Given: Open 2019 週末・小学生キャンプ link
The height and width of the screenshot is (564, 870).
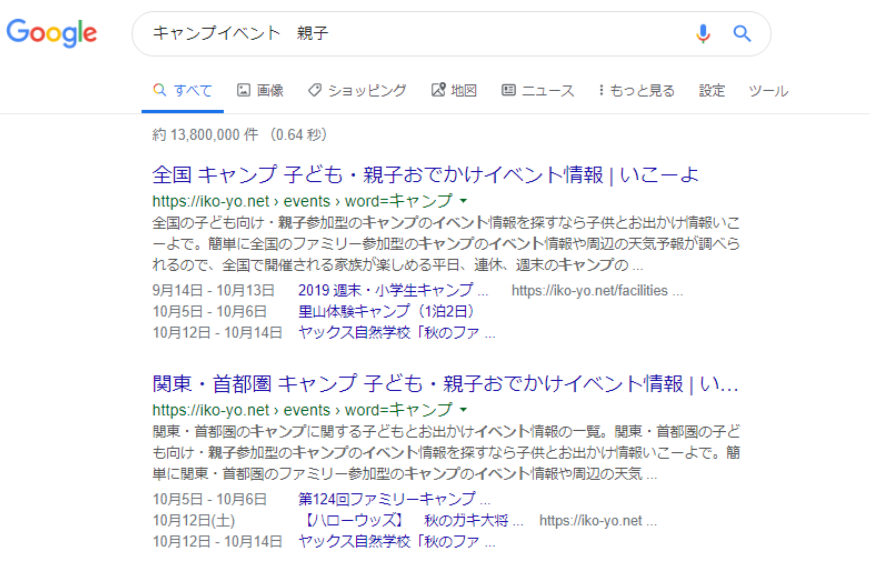Looking at the screenshot, I should coord(393,290).
